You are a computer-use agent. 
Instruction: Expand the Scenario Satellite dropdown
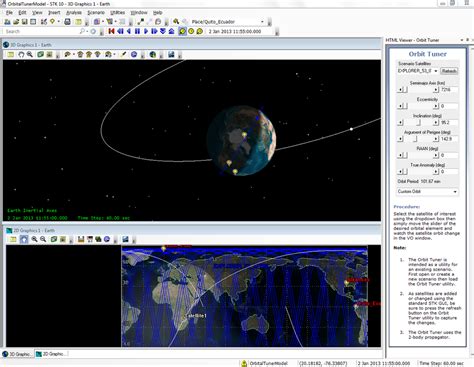click(436, 71)
